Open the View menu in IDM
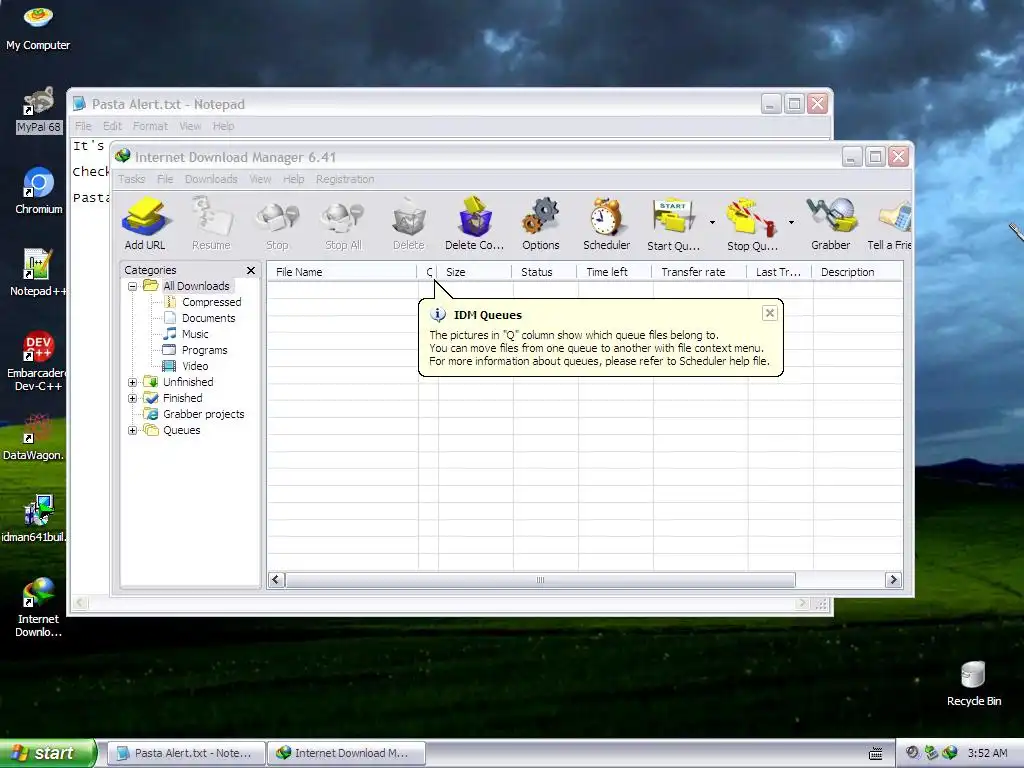This screenshot has width=1024, height=768. [x=260, y=179]
